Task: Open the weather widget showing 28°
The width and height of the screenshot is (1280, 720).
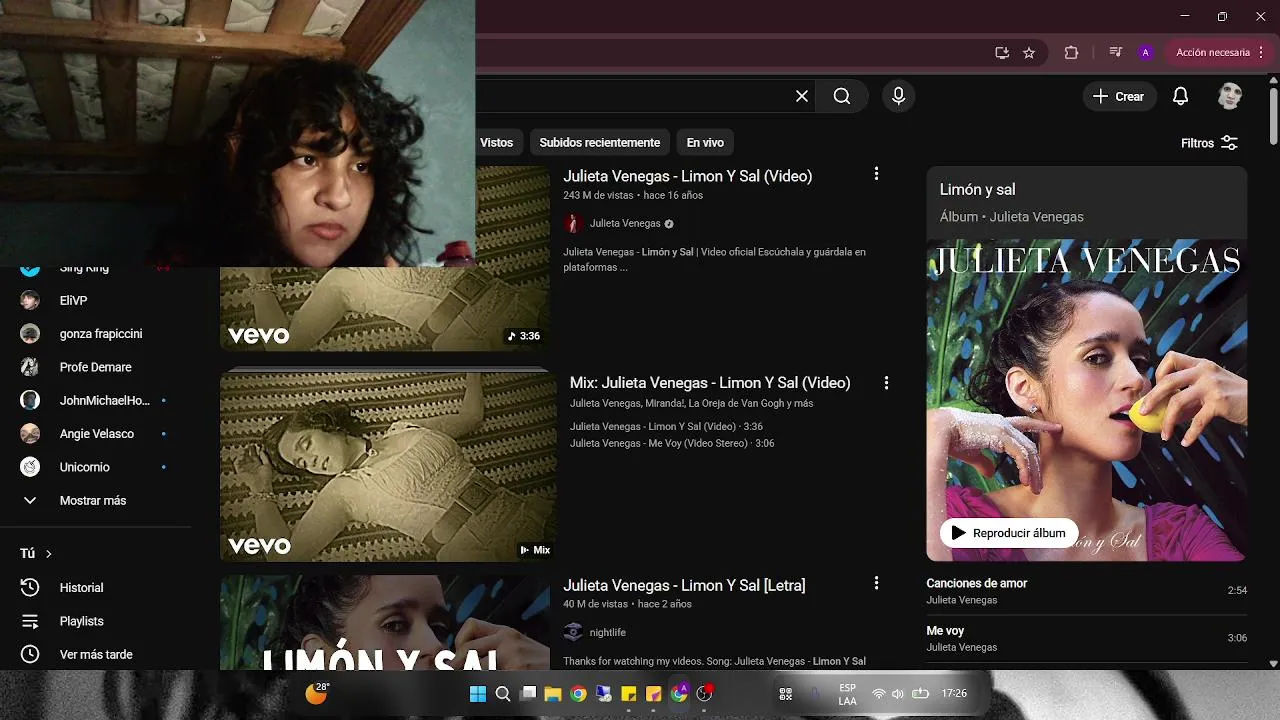Action: tap(317, 693)
